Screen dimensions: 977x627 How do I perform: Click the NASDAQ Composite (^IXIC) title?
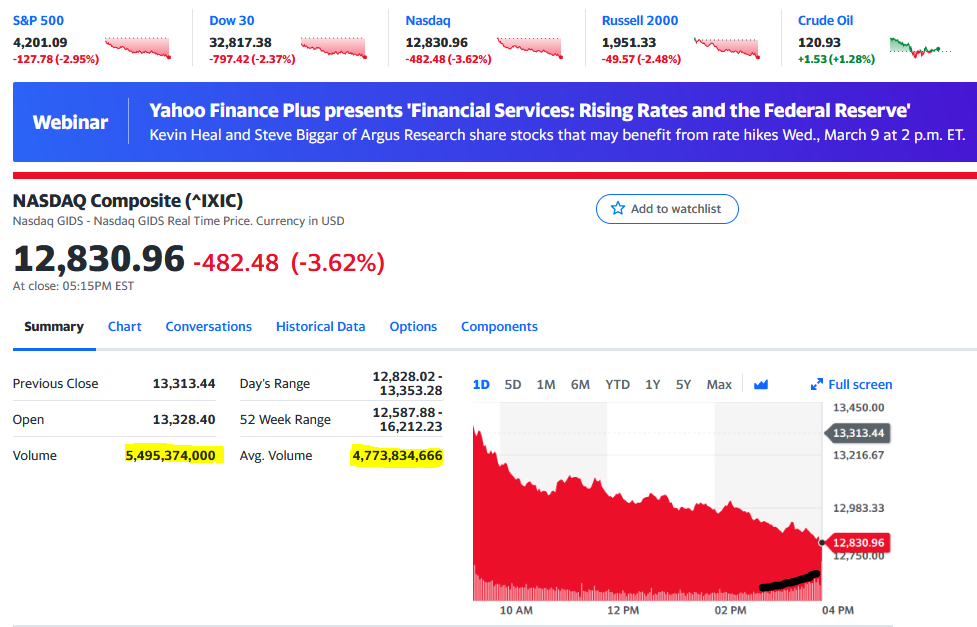pyautogui.click(x=128, y=201)
